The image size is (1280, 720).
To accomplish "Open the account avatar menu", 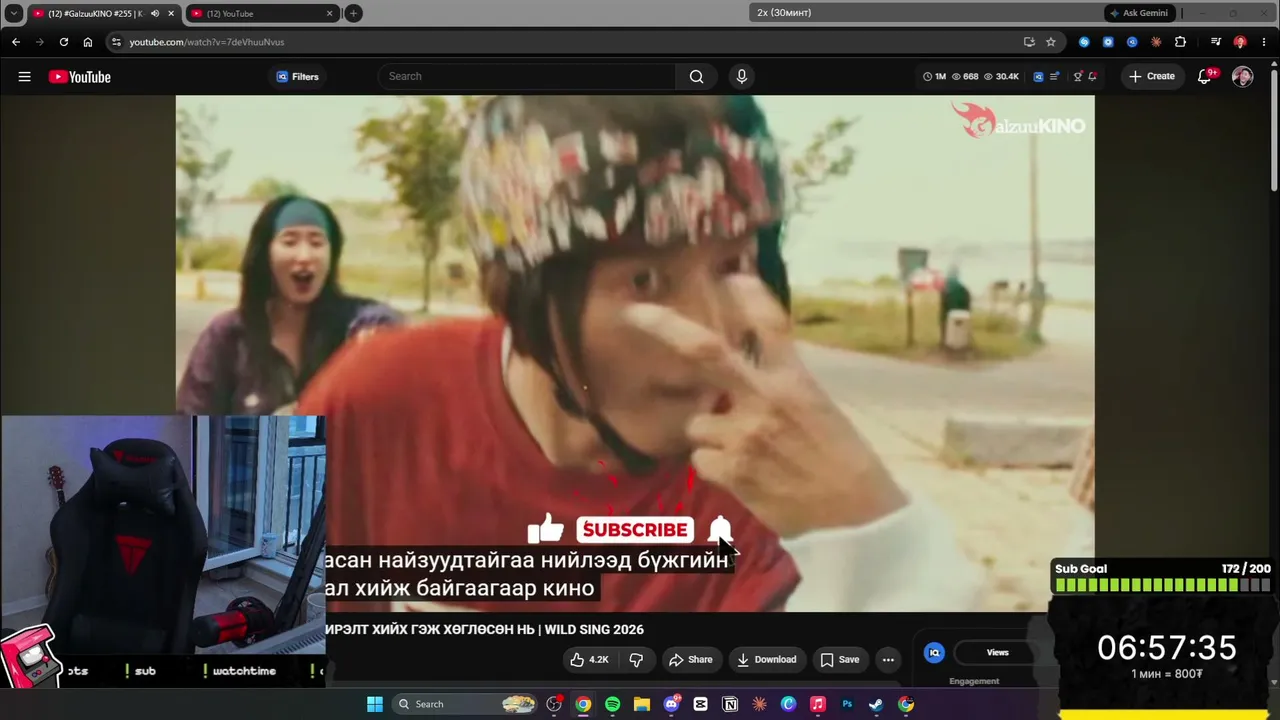I will click(x=1242, y=77).
